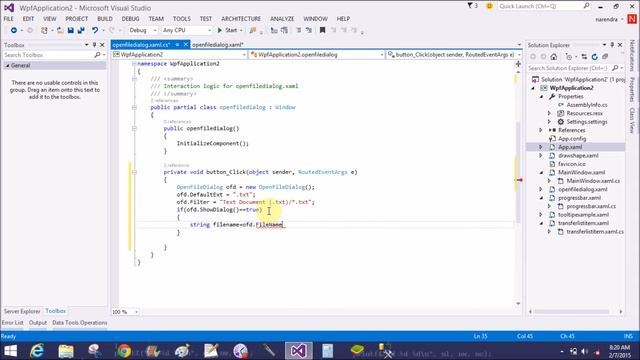
Task: Open the Output tab
Action: pos(38,322)
